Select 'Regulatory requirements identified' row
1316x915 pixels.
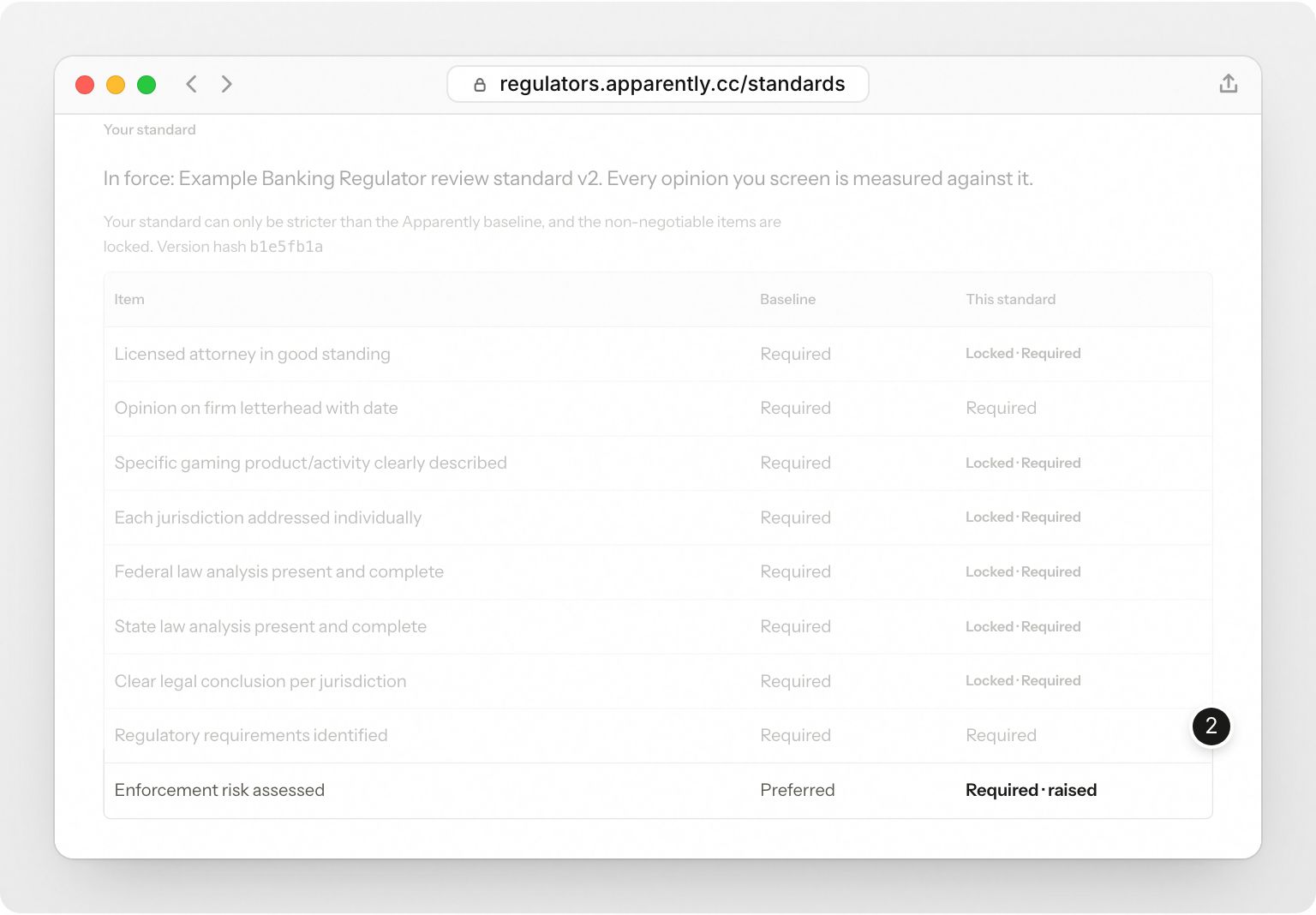(658, 735)
